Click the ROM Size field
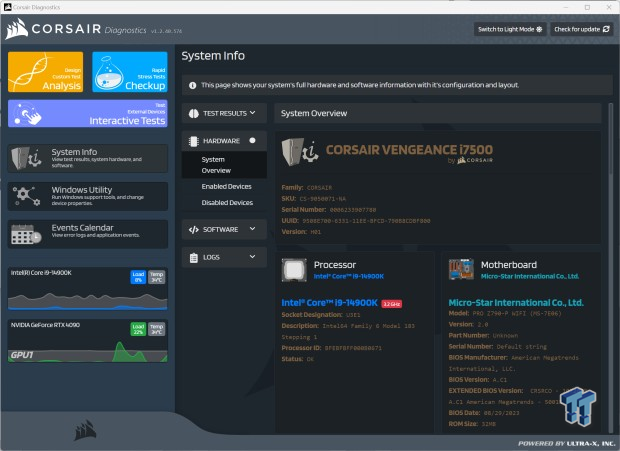 pyautogui.click(x=472, y=424)
